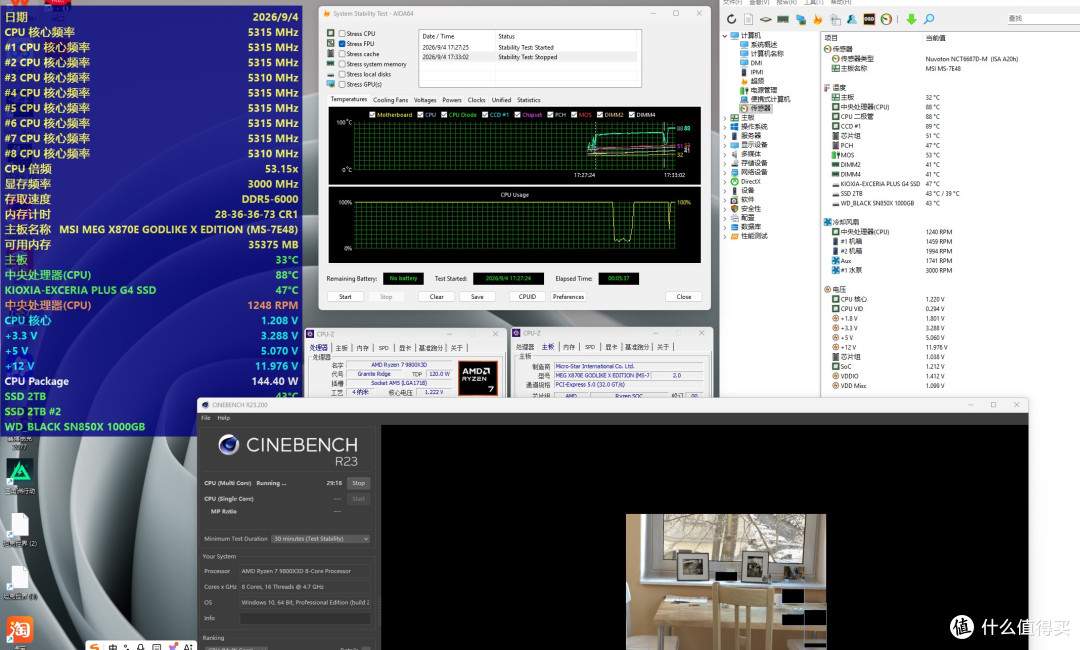Click the Taobao desktop icon
This screenshot has width=1080, height=650.
[19, 630]
